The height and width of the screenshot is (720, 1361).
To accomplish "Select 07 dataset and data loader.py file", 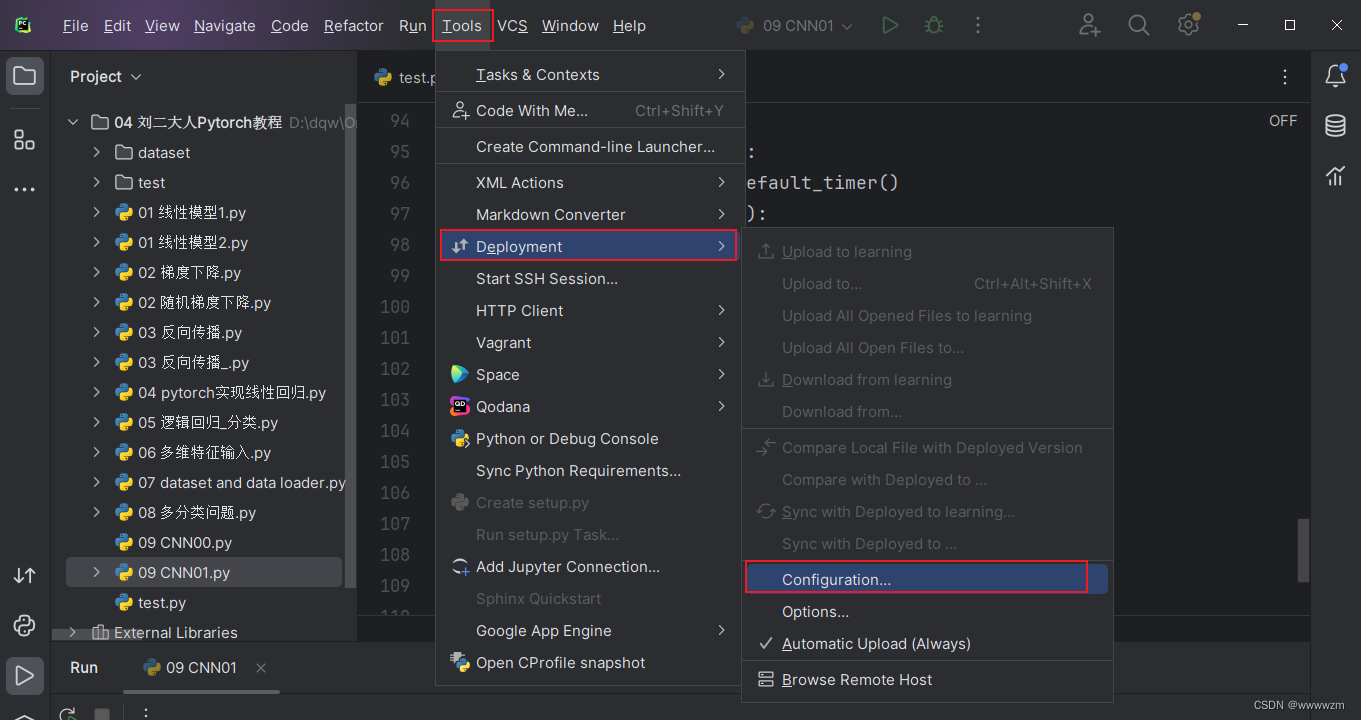I will coord(242,483).
